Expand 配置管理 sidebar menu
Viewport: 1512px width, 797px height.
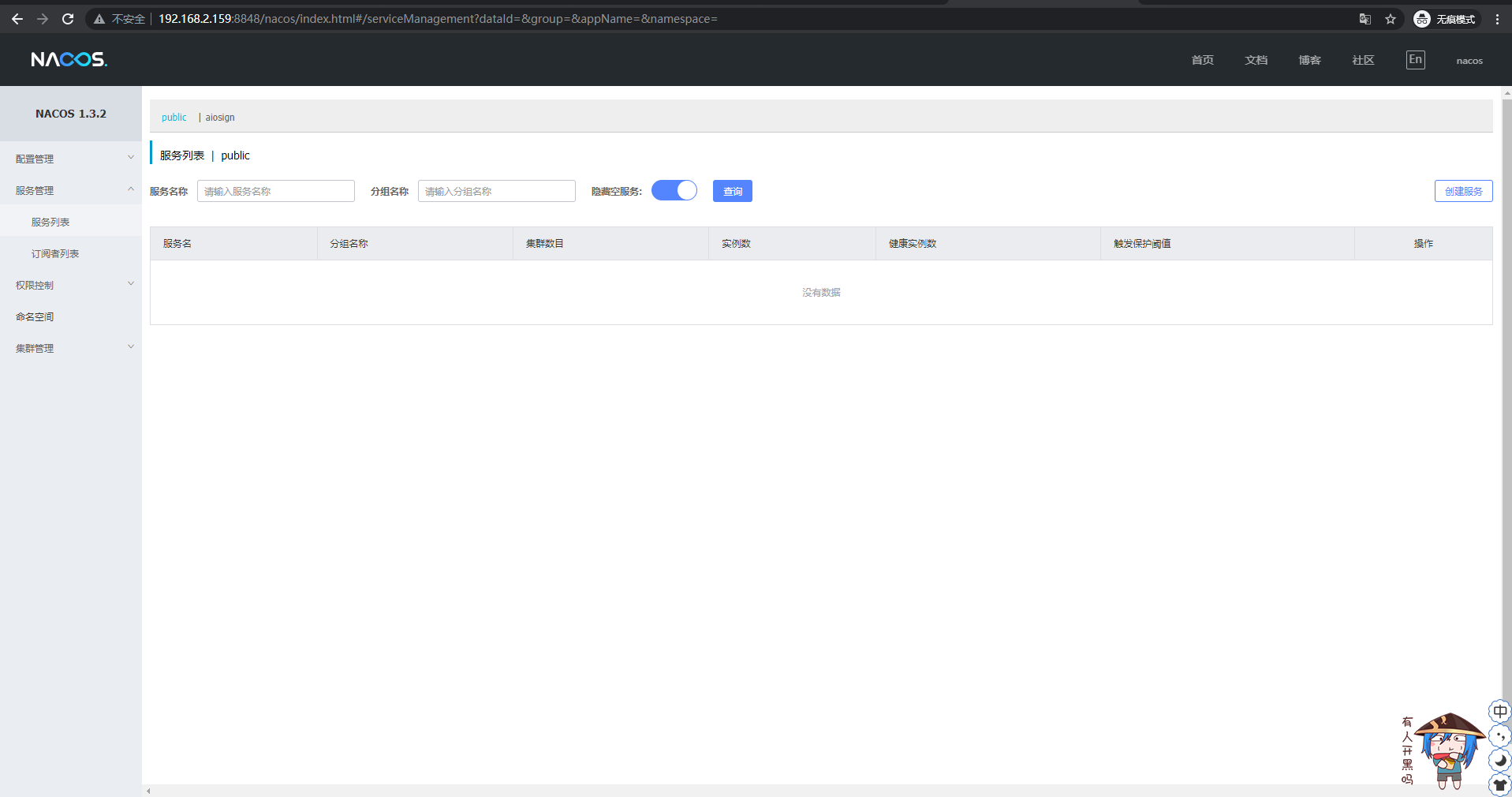click(x=71, y=159)
